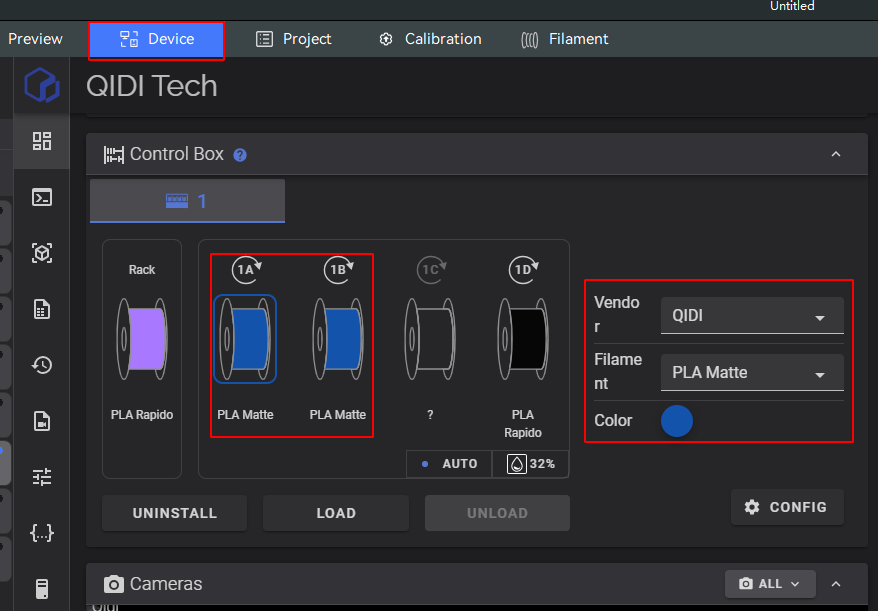Open the Filament dropdown showing PLA Matte
Screen dimensions: 878x611
point(751,373)
